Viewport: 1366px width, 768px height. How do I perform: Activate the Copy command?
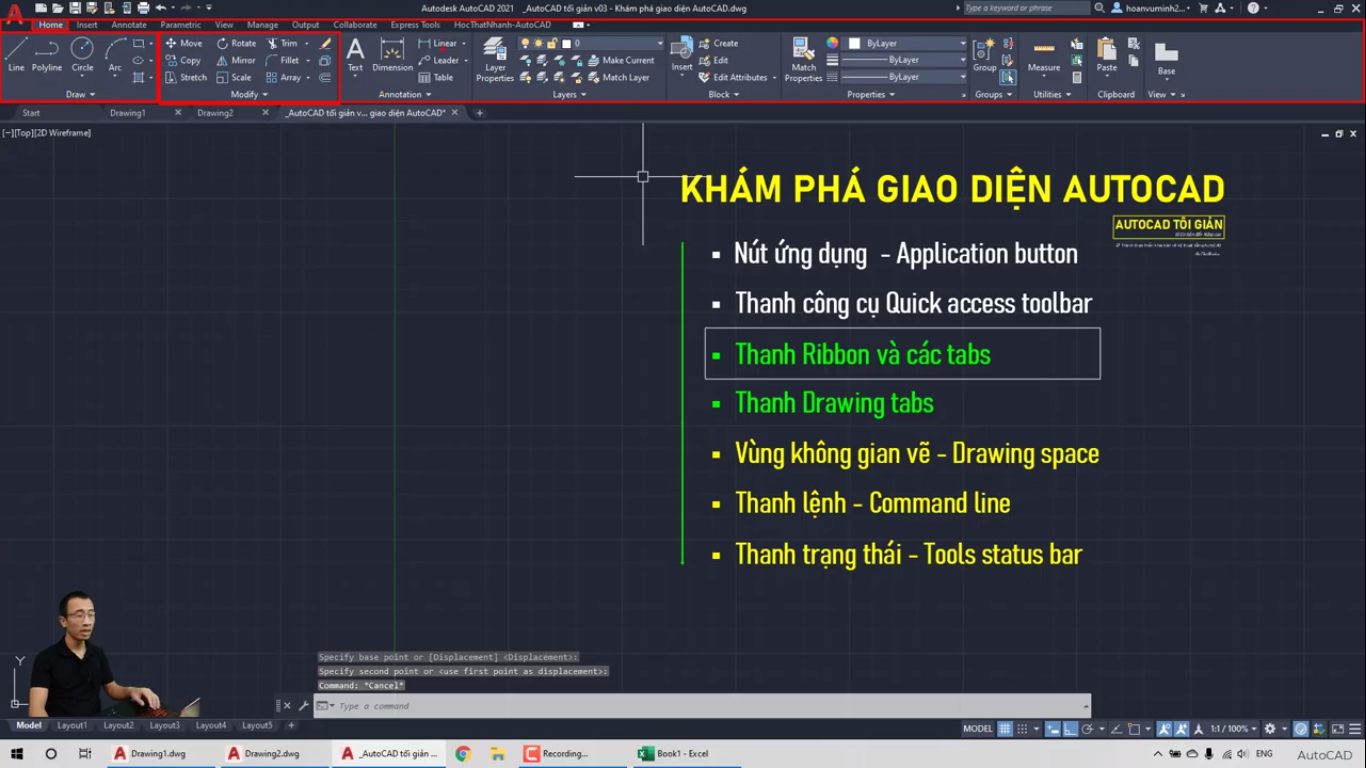[183, 60]
